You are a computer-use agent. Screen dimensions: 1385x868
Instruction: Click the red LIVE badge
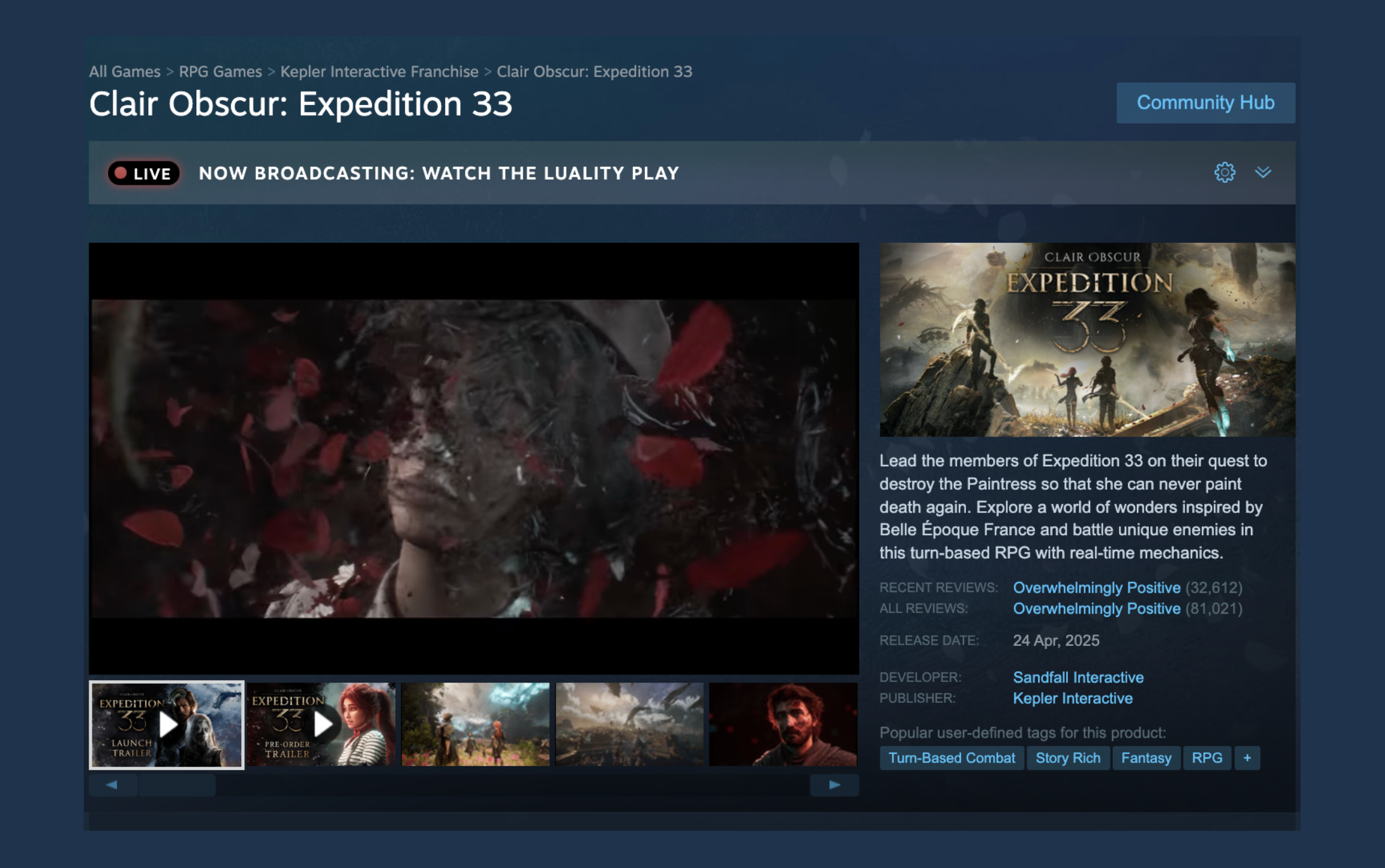tap(144, 173)
